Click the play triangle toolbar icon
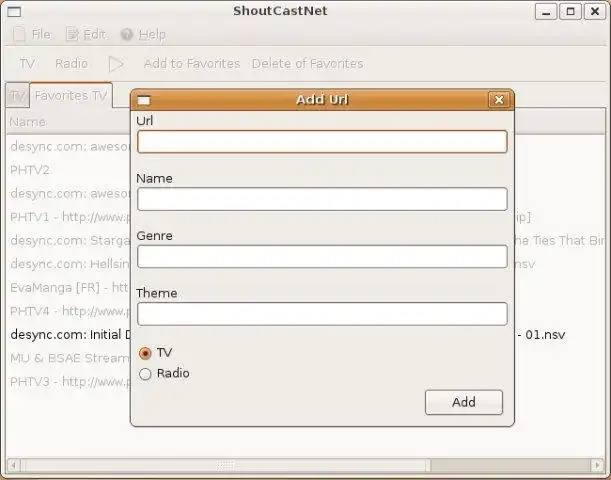 tap(116, 64)
